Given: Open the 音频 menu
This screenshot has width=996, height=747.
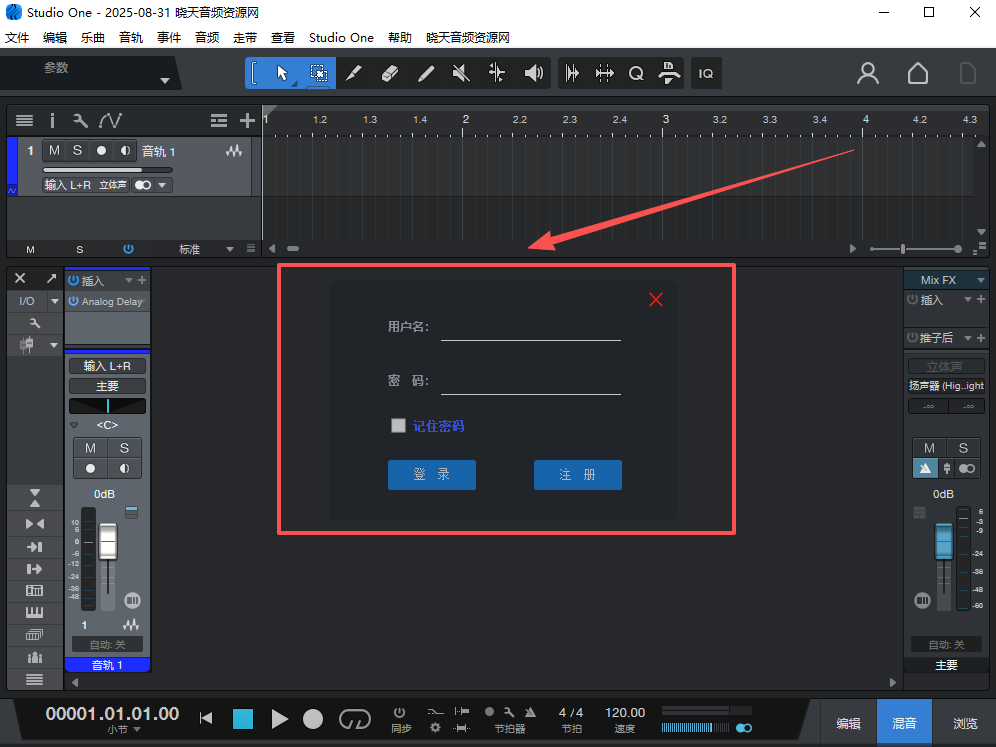Looking at the screenshot, I should pos(207,38).
